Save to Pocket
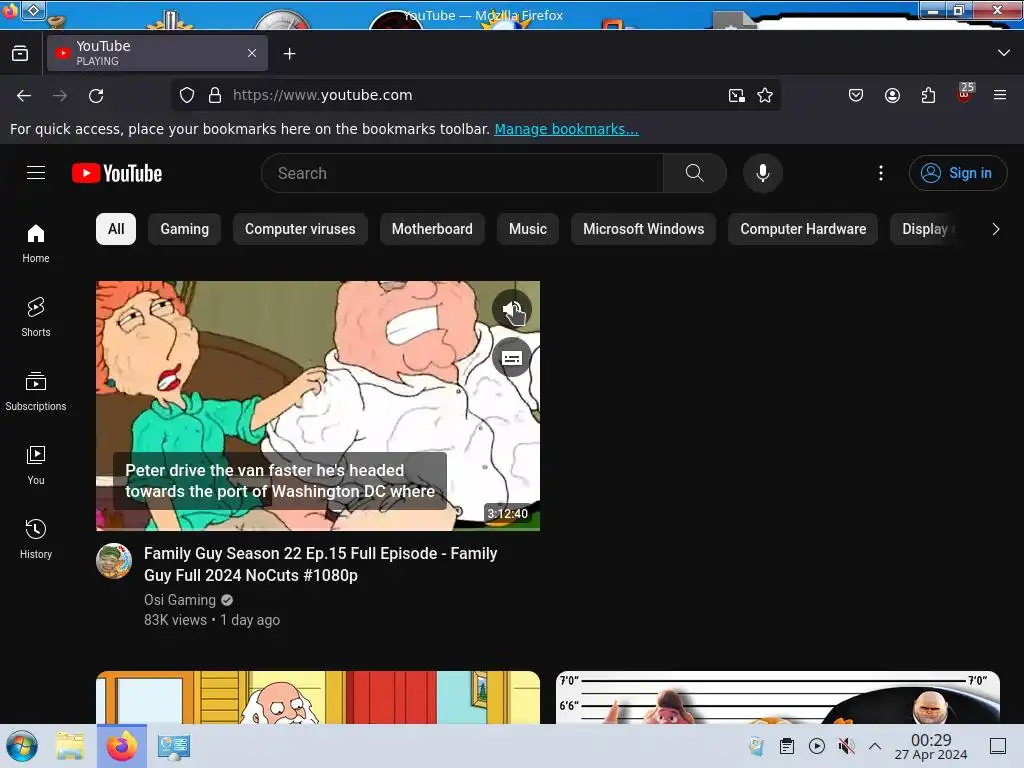 pos(856,95)
